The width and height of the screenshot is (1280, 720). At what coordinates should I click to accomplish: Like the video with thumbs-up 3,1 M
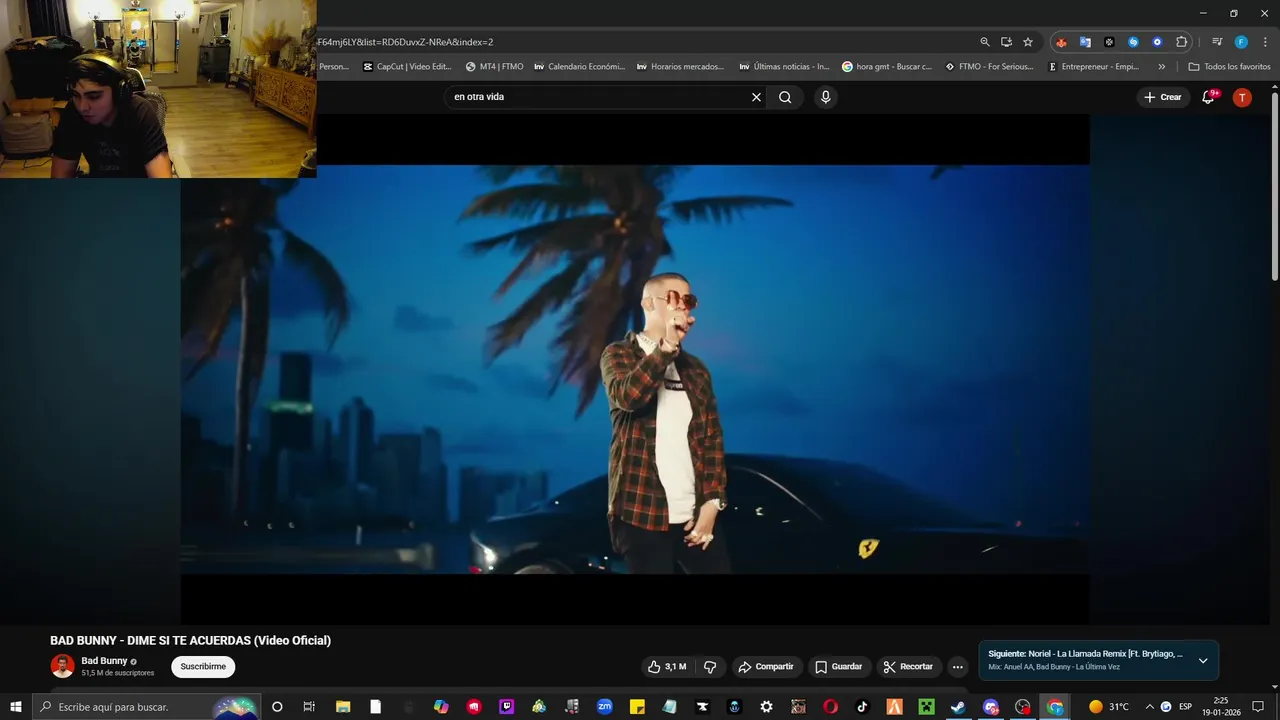point(667,667)
